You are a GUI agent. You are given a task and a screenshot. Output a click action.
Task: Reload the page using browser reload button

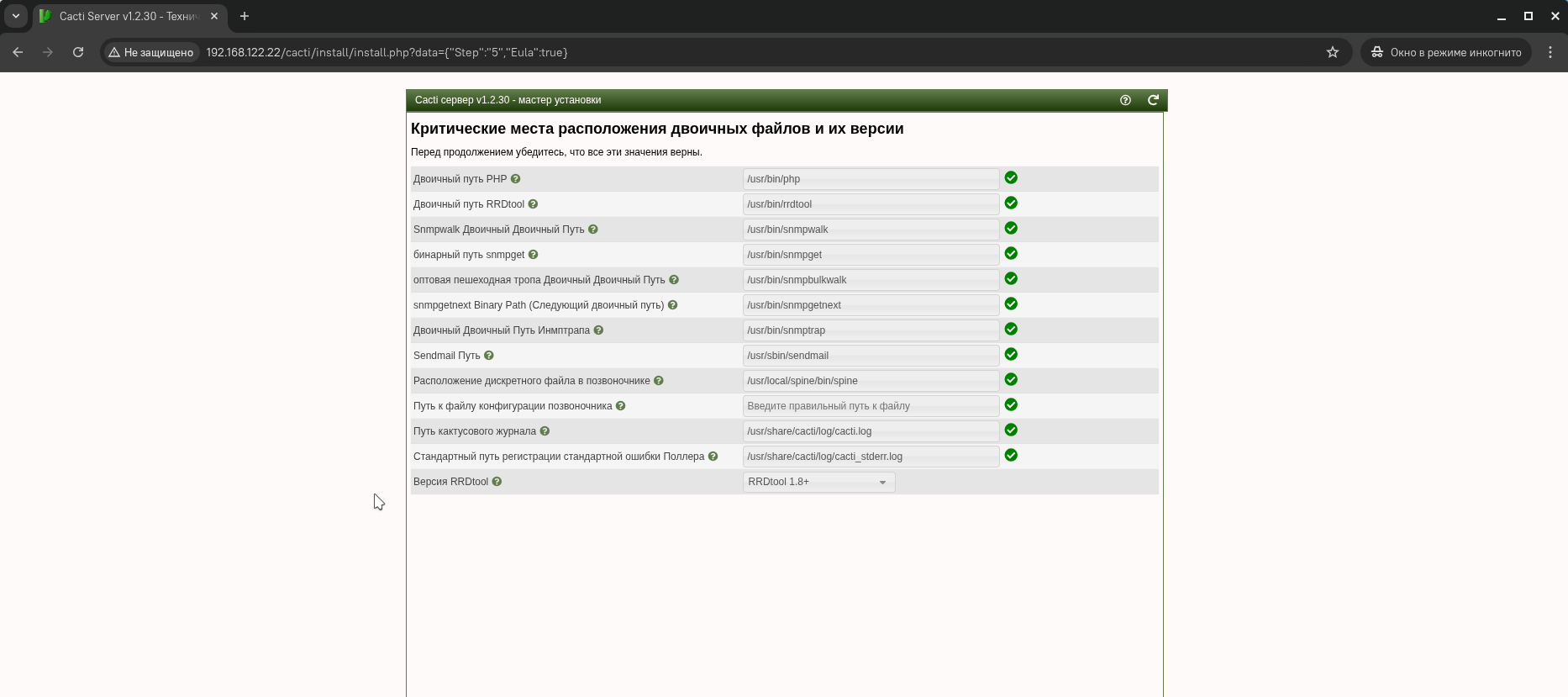(78, 52)
